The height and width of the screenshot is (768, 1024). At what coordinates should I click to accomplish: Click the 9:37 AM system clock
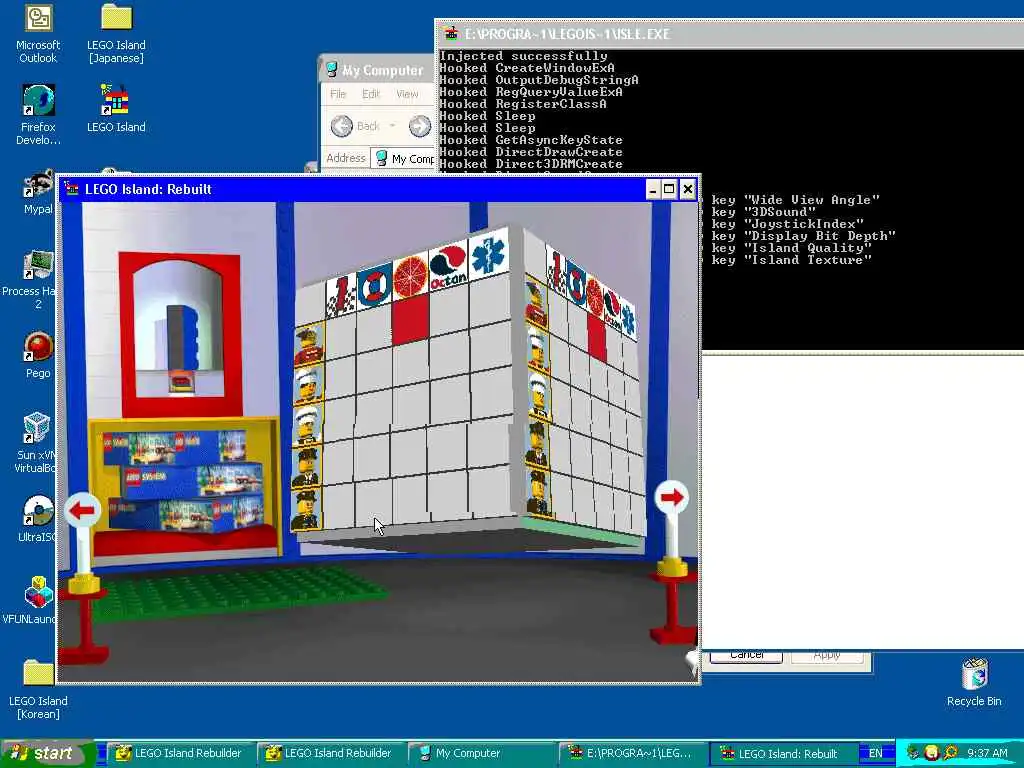coord(987,753)
